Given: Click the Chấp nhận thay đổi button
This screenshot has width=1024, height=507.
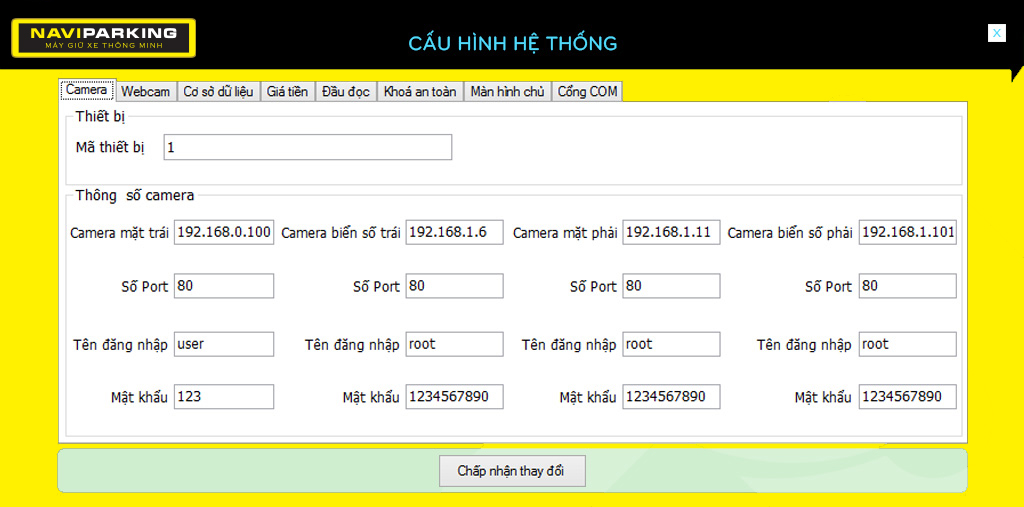Looking at the screenshot, I should (512, 471).
